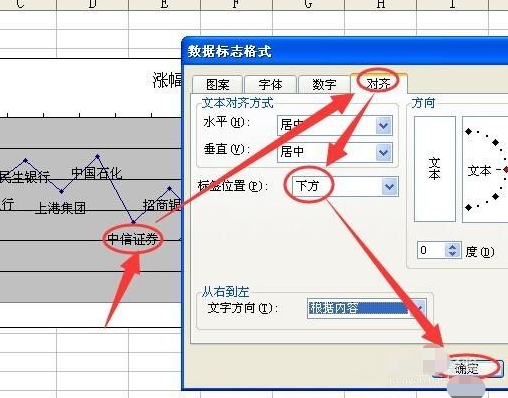Image resolution: width=508 pixels, height=398 pixels.
Task: Select column E header
Action: tap(164, 4)
